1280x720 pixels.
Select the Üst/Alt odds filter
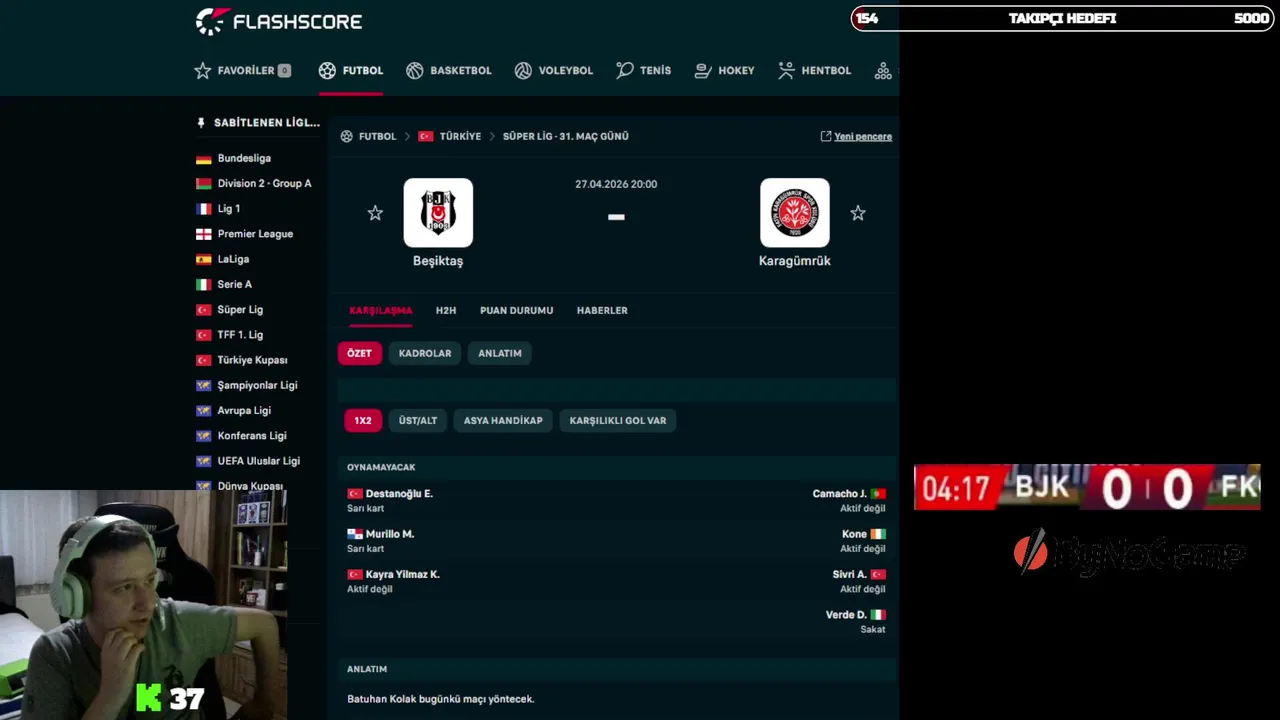(418, 420)
